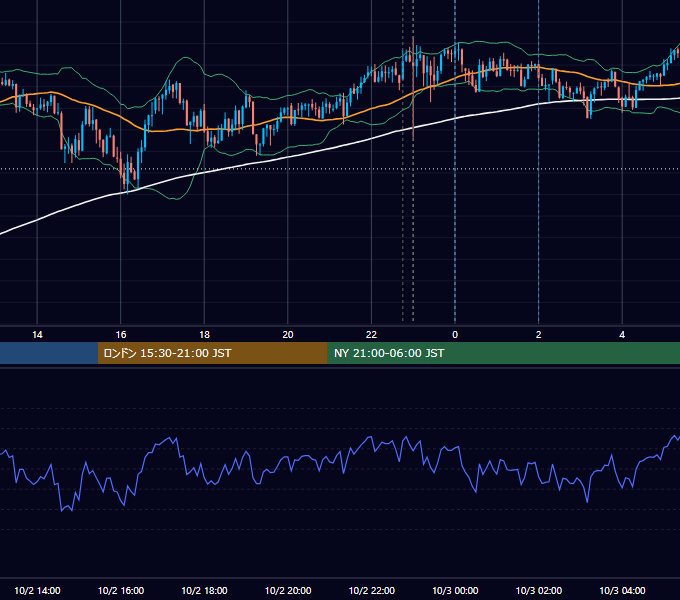Image resolution: width=680 pixels, height=600 pixels.
Task: Click the 22 hour axis label
Action: pos(371,335)
